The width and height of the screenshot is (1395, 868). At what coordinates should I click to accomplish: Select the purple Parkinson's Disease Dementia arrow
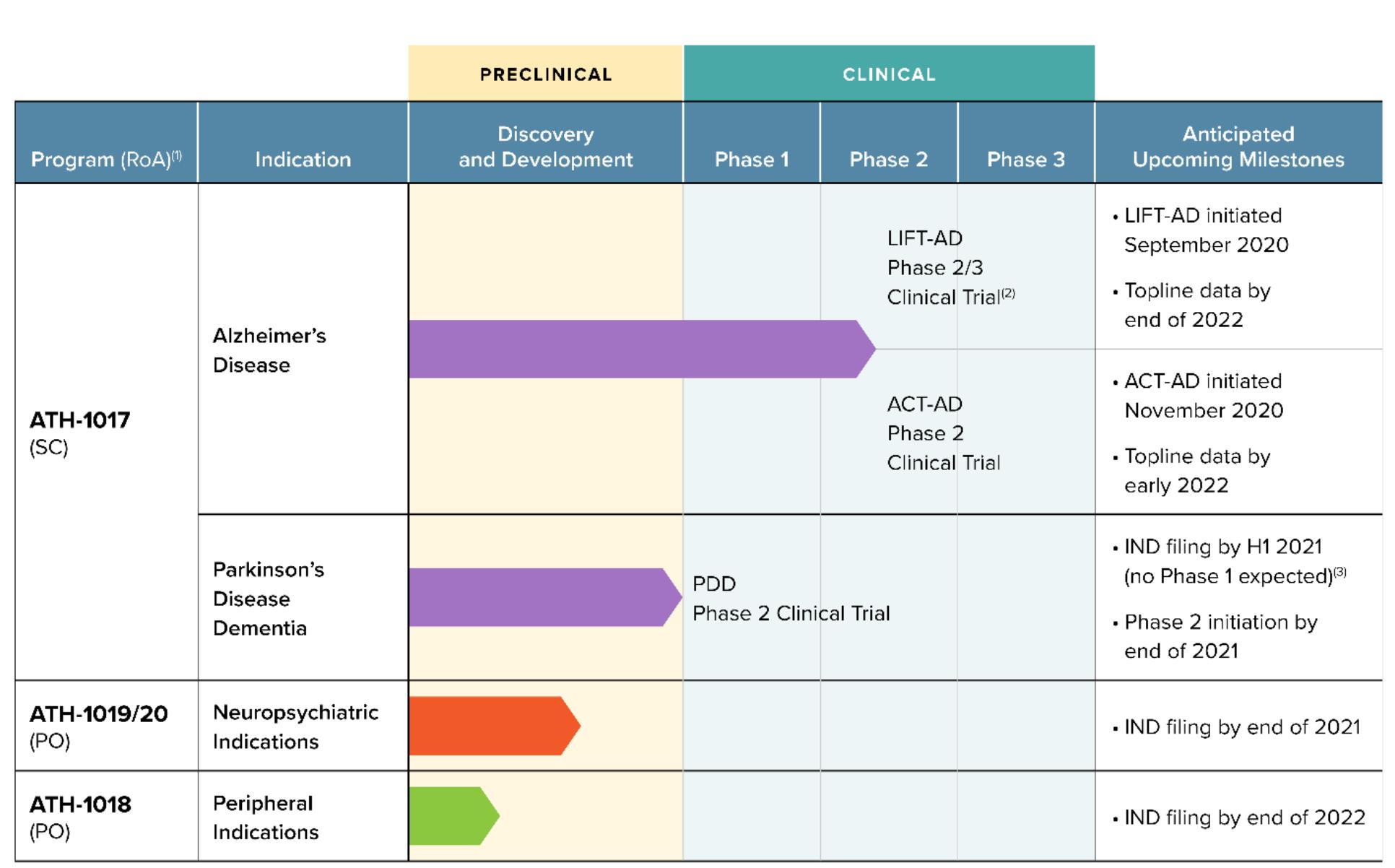(x=542, y=597)
